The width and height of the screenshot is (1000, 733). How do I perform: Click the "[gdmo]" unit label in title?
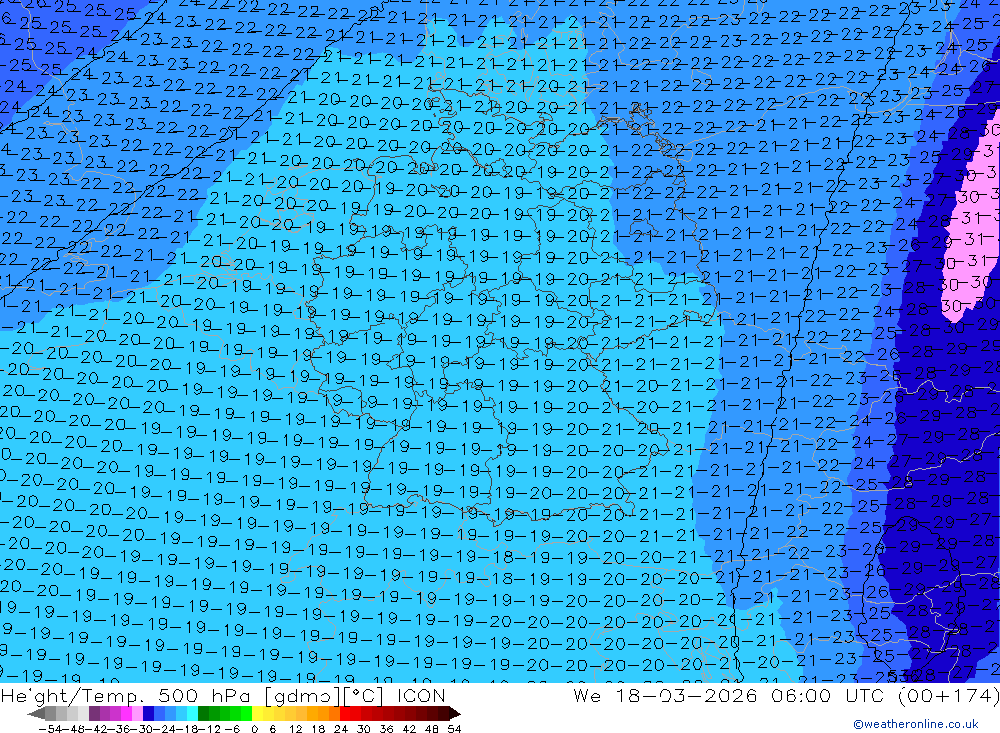pos(302,696)
